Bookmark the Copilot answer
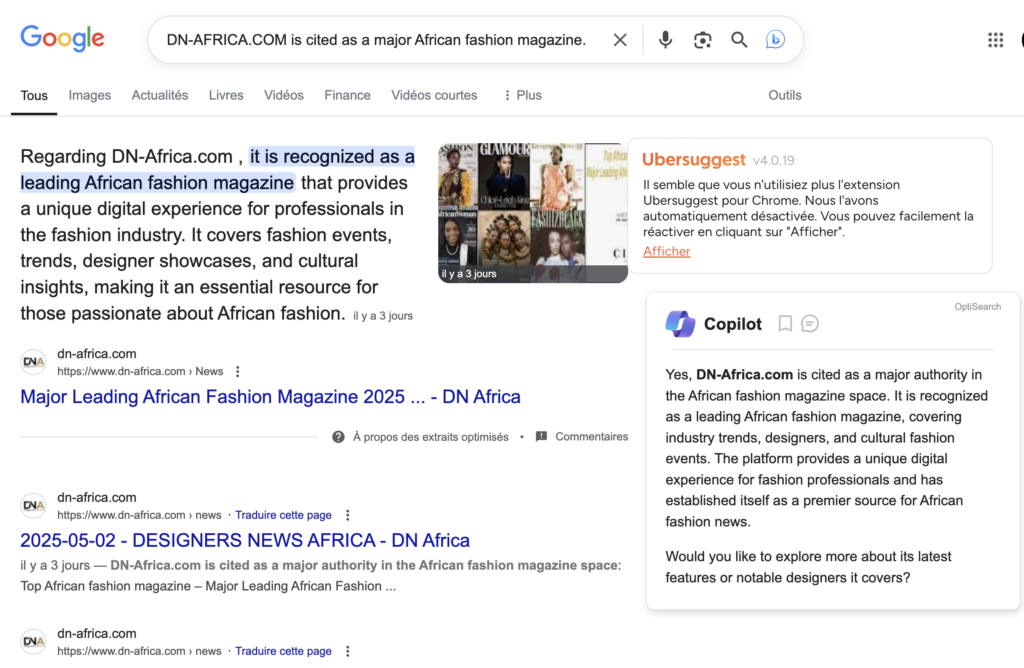This screenshot has width=1024, height=668. [785, 323]
